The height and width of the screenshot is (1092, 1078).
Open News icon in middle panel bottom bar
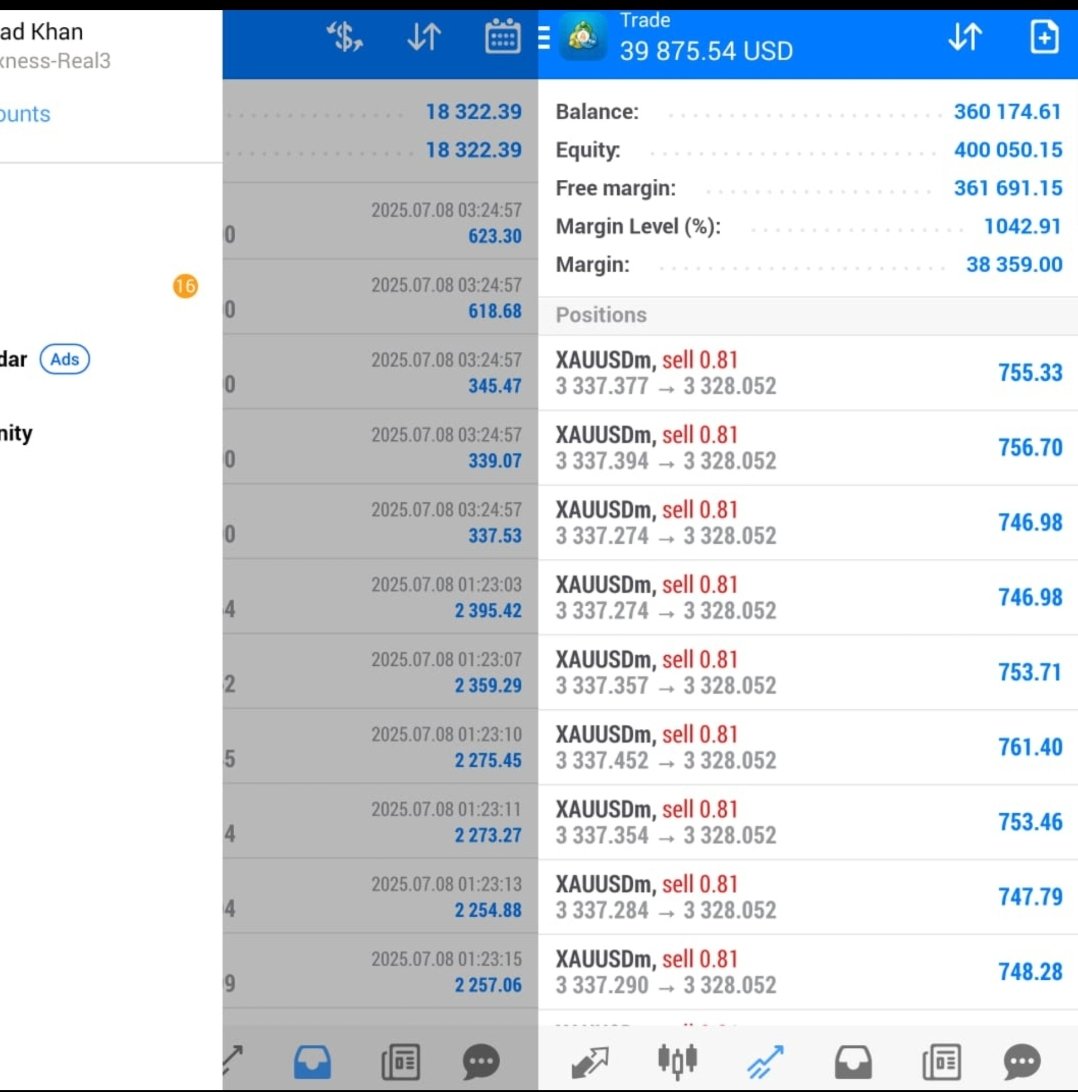point(400,1062)
